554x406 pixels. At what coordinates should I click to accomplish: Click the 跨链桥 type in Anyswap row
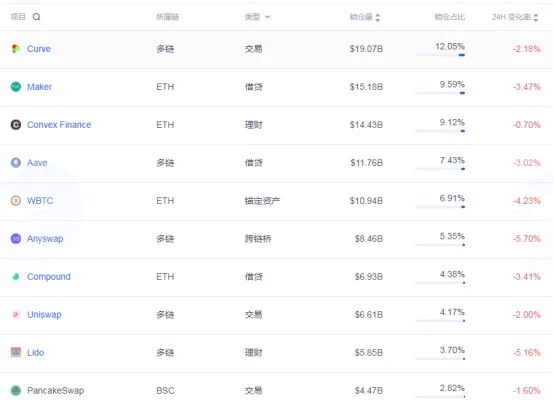(x=258, y=239)
